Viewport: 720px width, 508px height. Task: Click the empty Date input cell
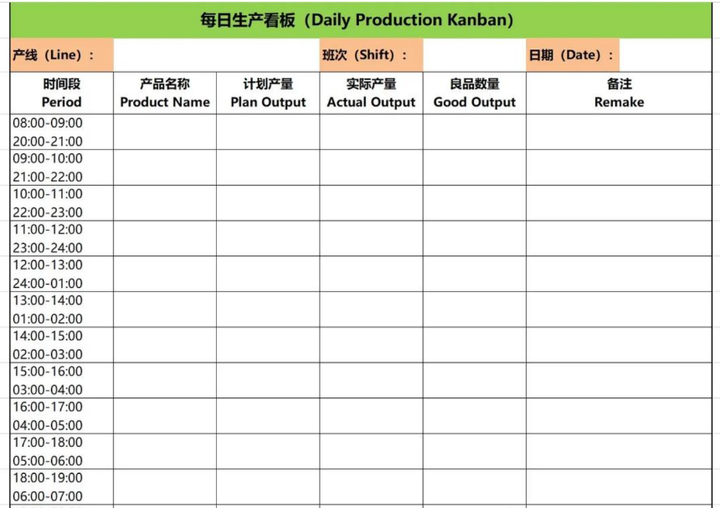[664, 55]
